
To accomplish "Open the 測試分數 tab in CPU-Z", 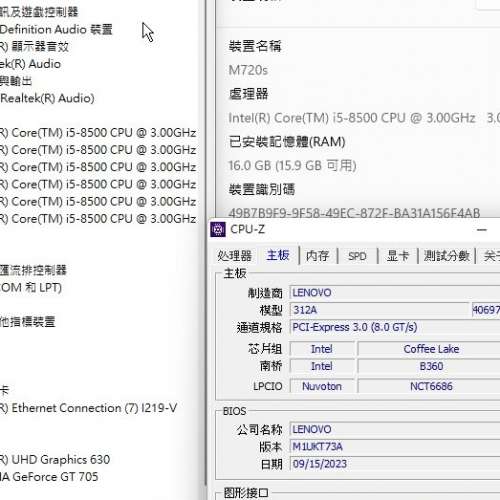I will point(447,256).
